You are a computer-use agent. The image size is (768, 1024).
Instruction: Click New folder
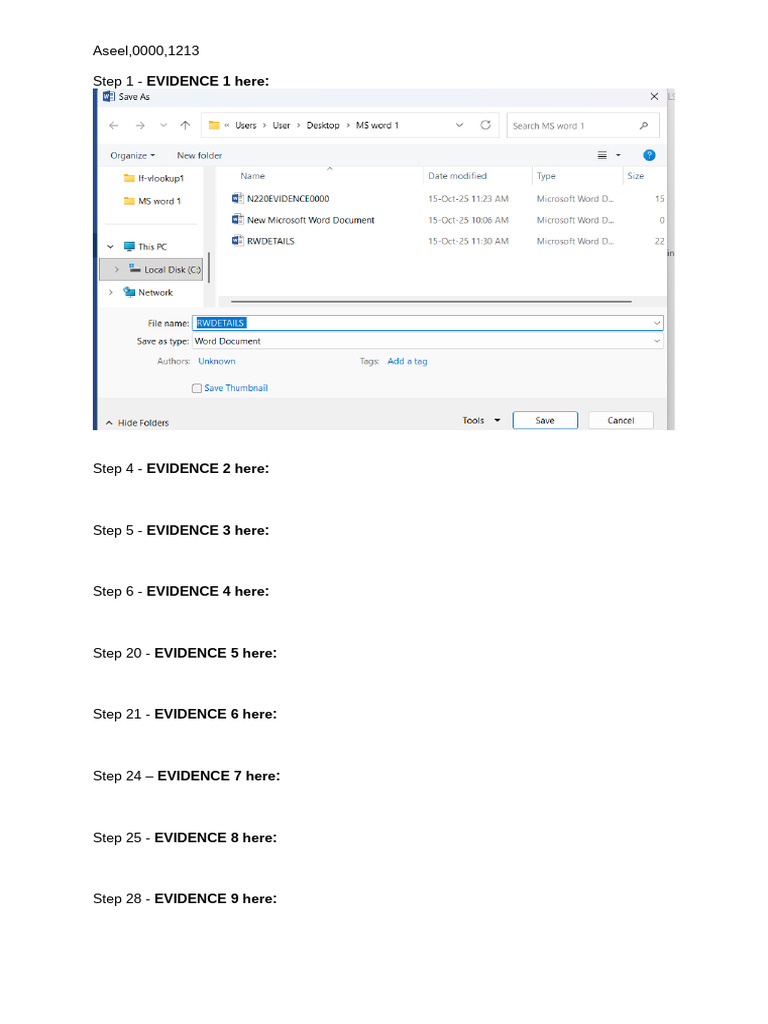click(199, 155)
